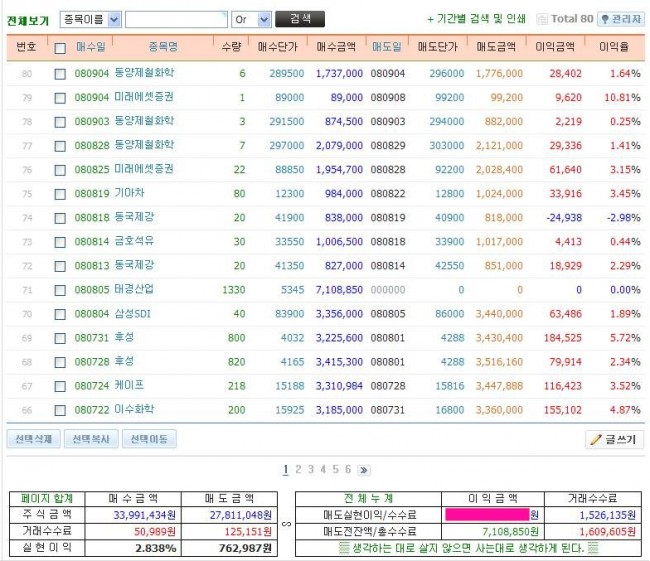Viewport: 650px width, 561px height.
Task: Open 후성 entry dated 080728
Action: click(x=124, y=362)
